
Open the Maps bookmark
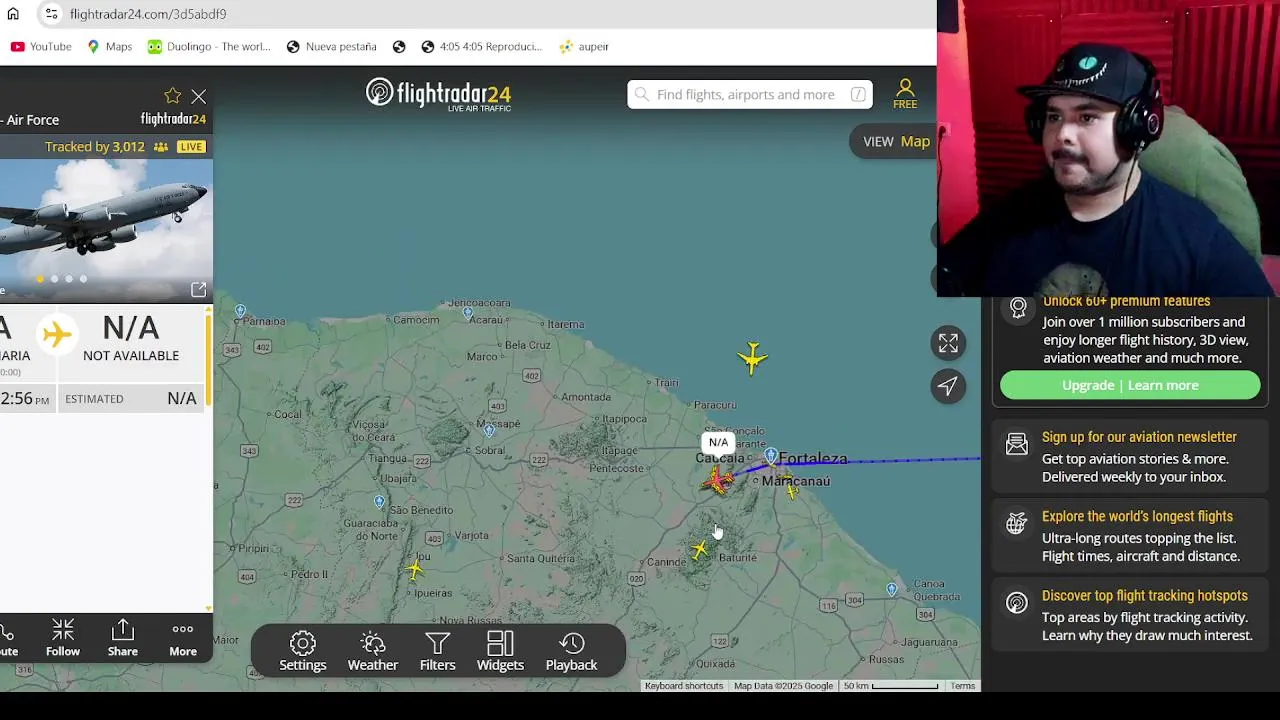109,46
